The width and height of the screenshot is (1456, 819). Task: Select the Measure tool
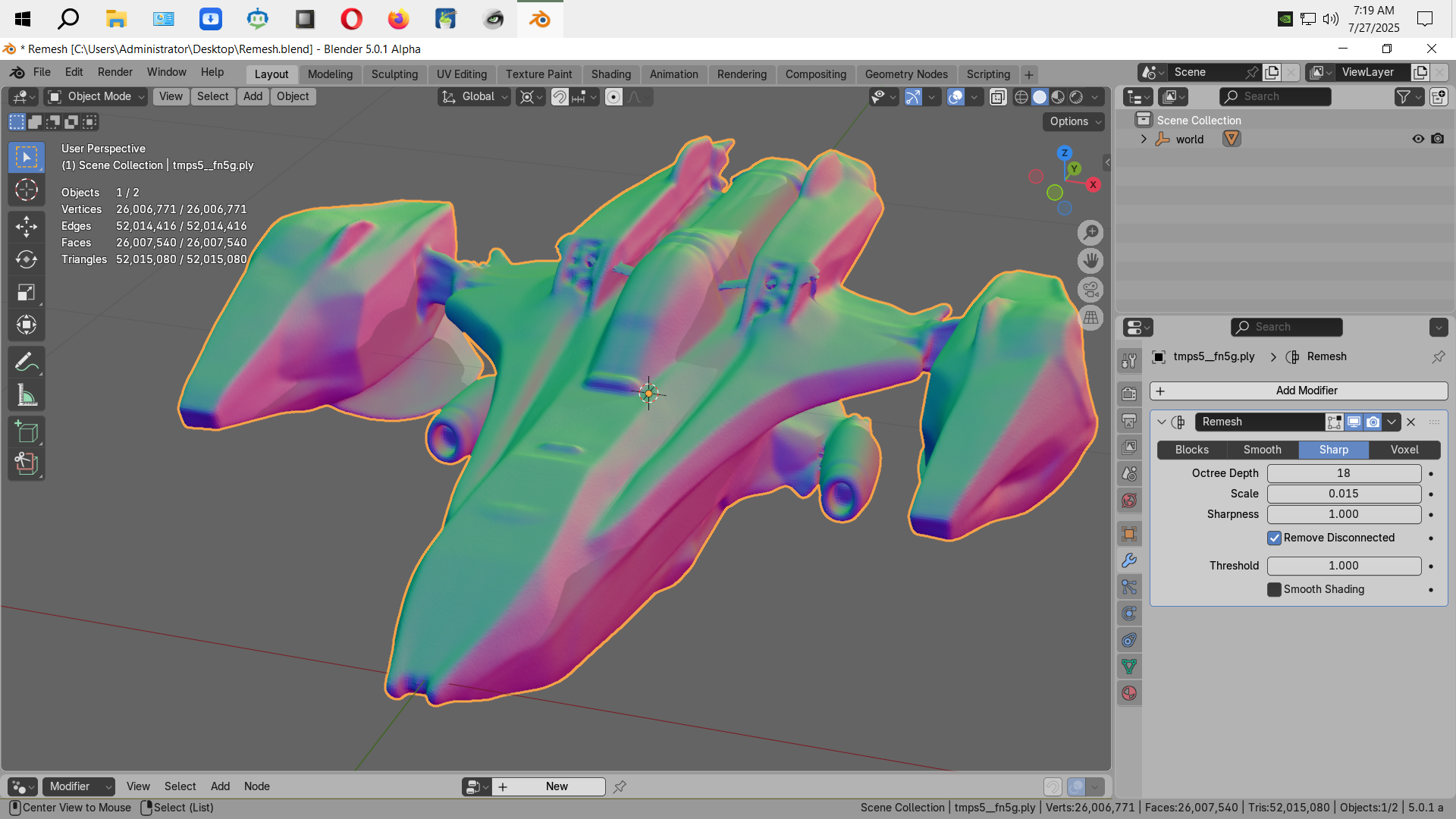coord(27,394)
